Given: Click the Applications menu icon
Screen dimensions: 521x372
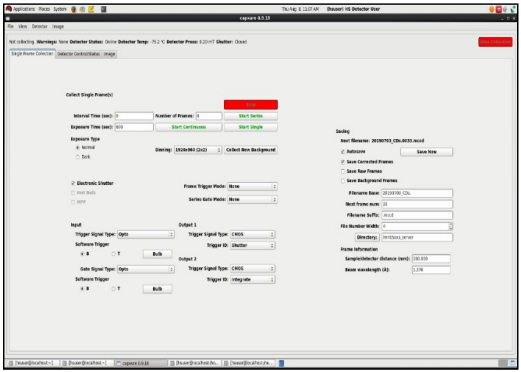Looking at the screenshot, I should (x=9, y=9).
